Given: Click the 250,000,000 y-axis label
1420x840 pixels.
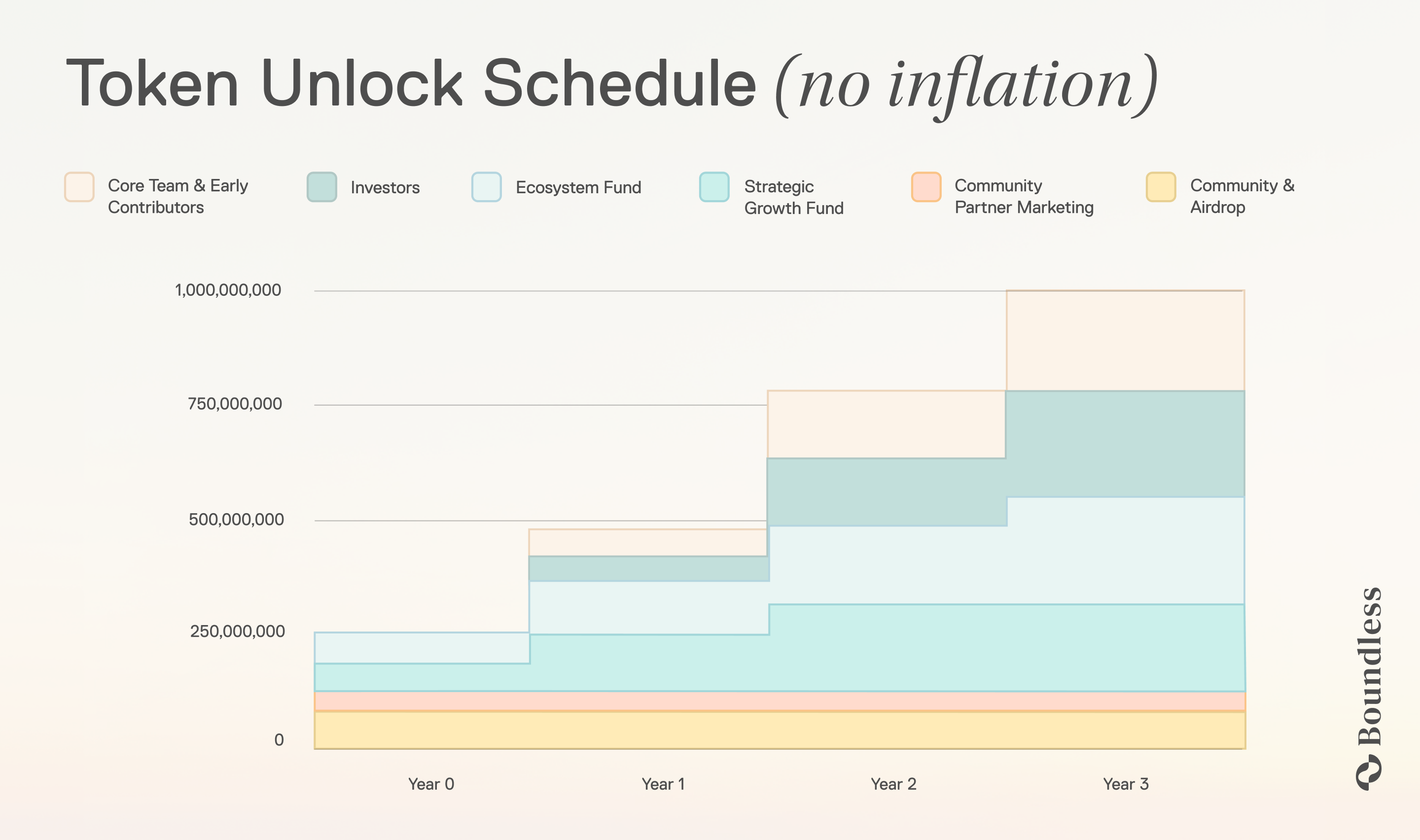Looking at the screenshot, I should (237, 631).
